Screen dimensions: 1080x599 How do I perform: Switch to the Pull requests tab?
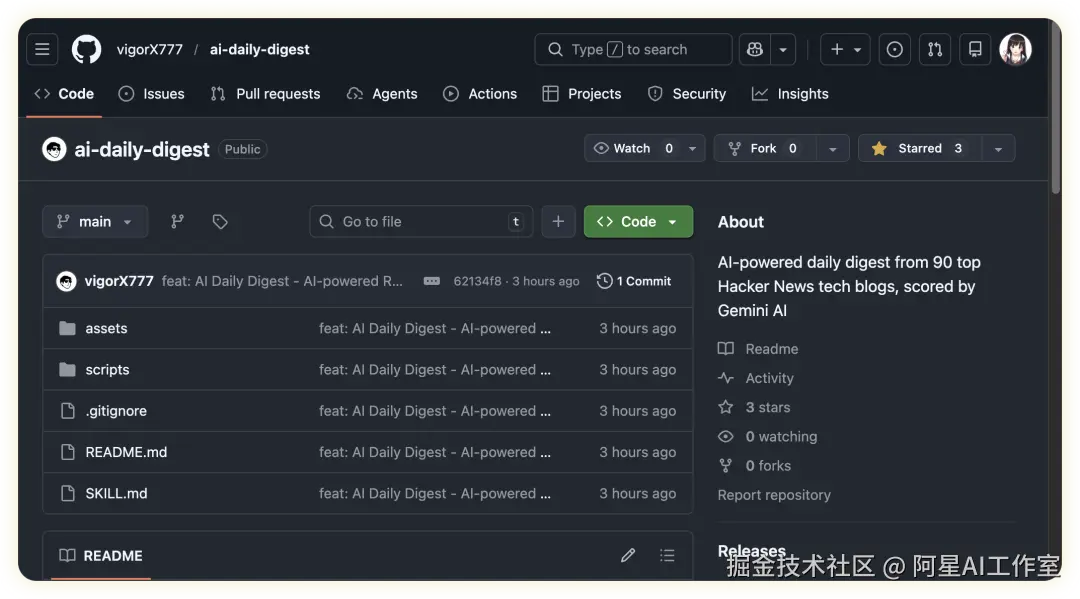point(265,94)
